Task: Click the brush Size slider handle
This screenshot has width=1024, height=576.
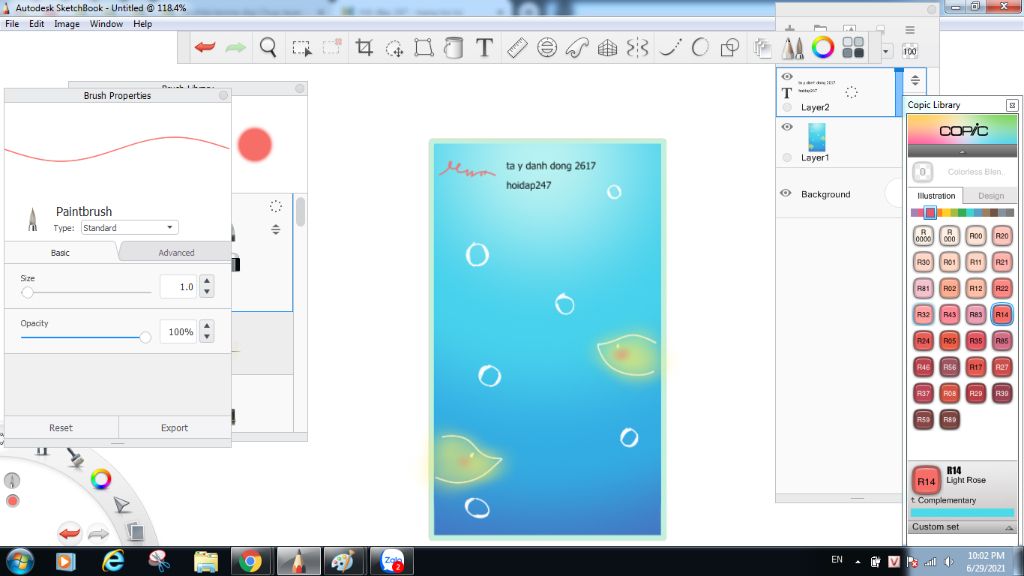Action: (x=27, y=293)
